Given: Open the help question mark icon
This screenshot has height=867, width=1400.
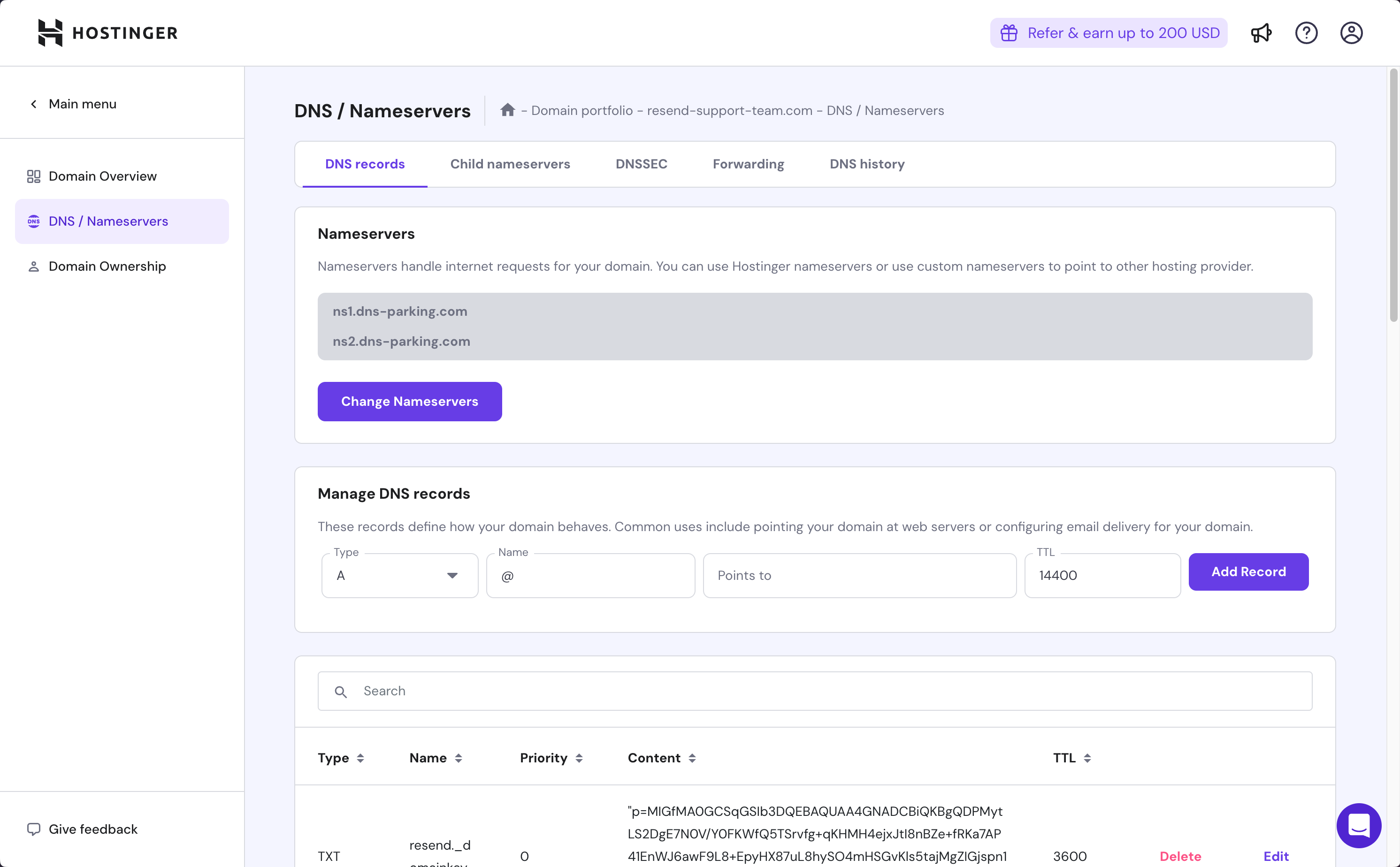Looking at the screenshot, I should pyautogui.click(x=1306, y=33).
